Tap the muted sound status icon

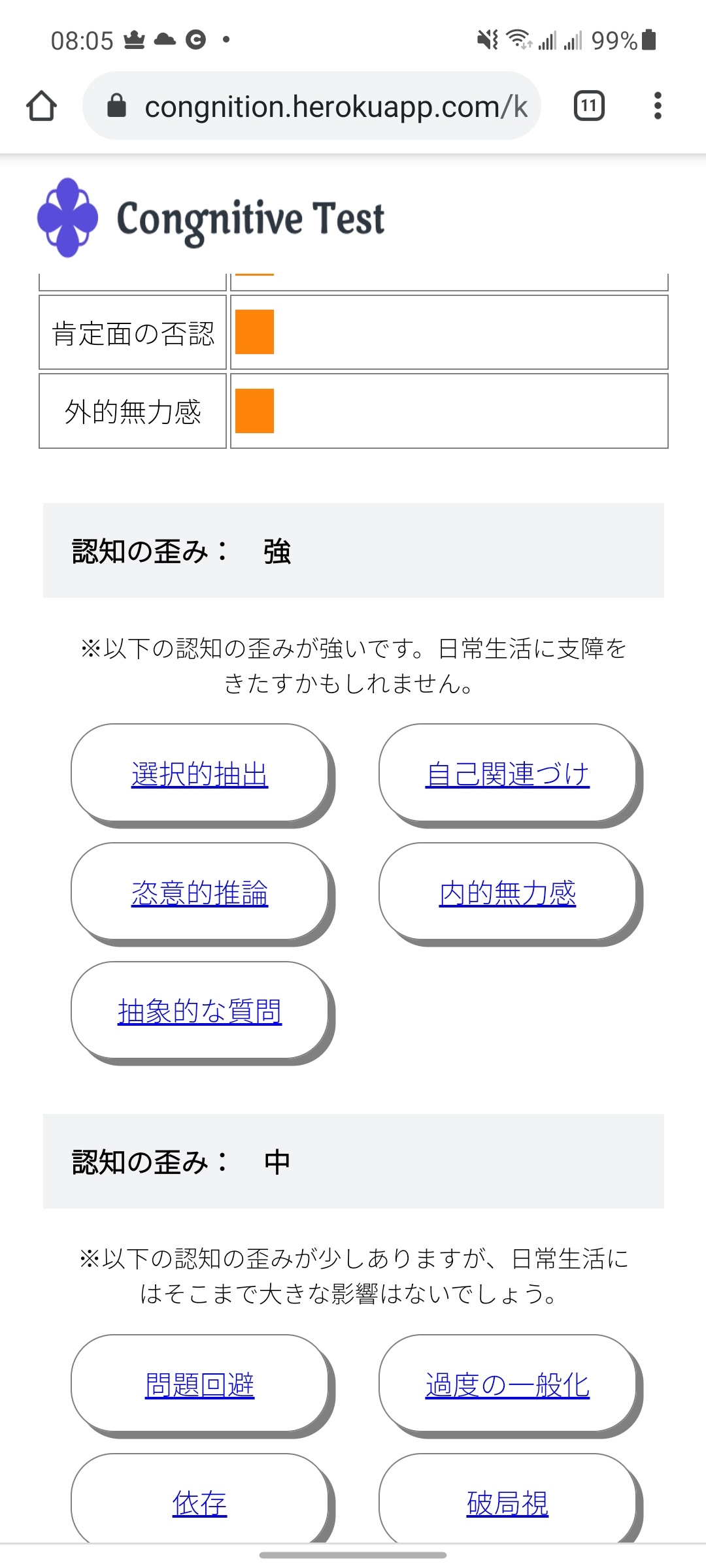coord(488,40)
